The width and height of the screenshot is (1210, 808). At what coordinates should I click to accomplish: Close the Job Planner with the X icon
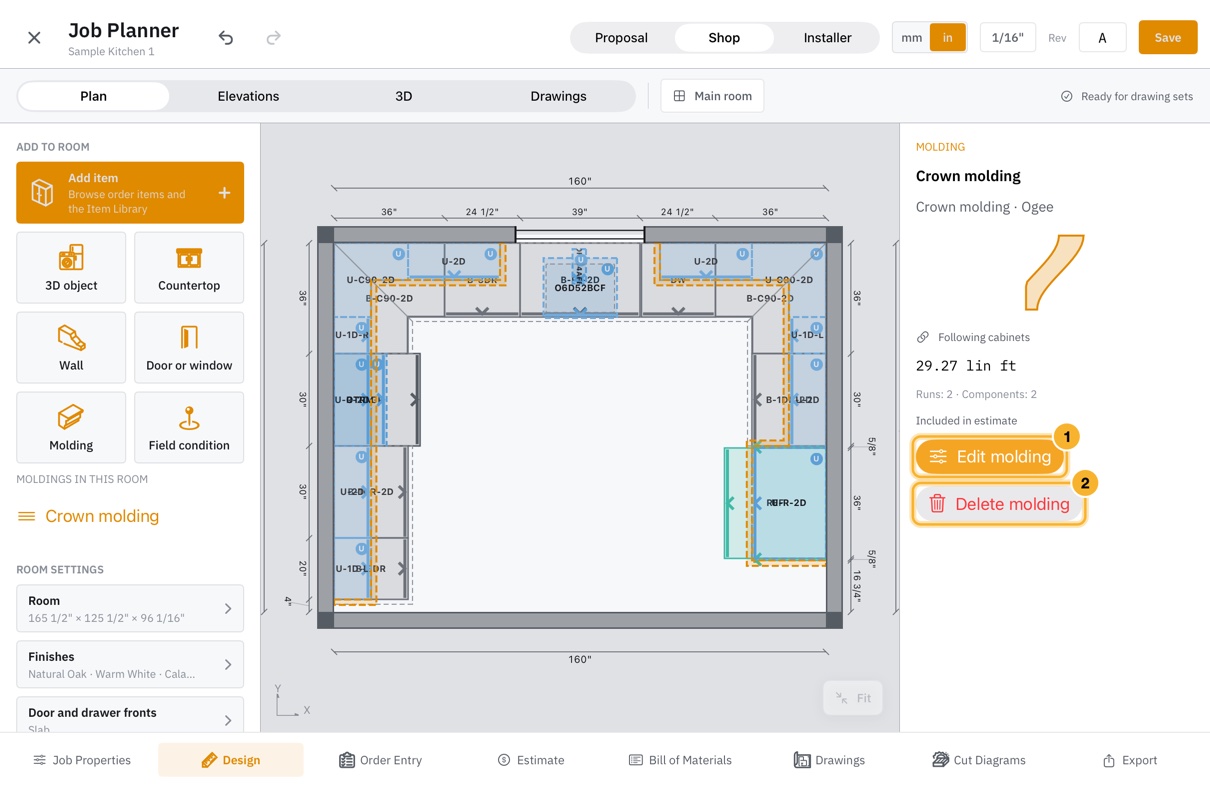[34, 38]
